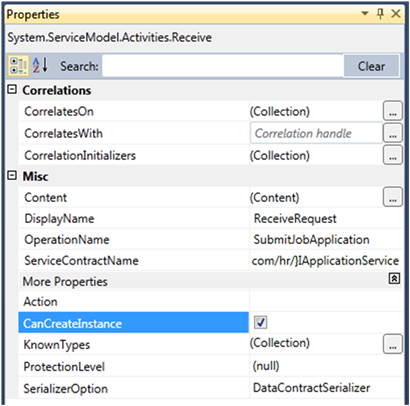Sort properties alphabetically with A-Z icon
This screenshot has width=410, height=406.
tap(40, 66)
